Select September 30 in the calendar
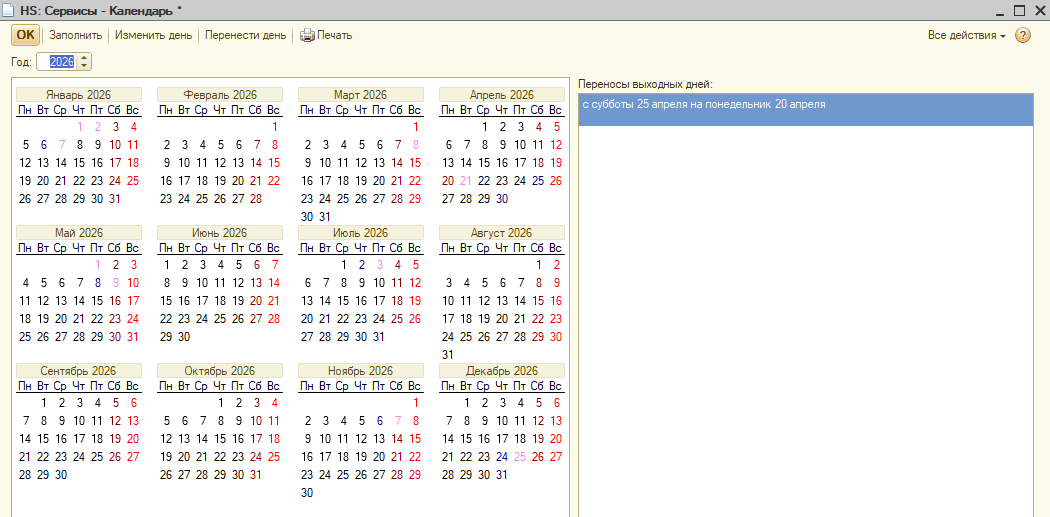Screen dimensions: 1050x517 [x=61, y=475]
